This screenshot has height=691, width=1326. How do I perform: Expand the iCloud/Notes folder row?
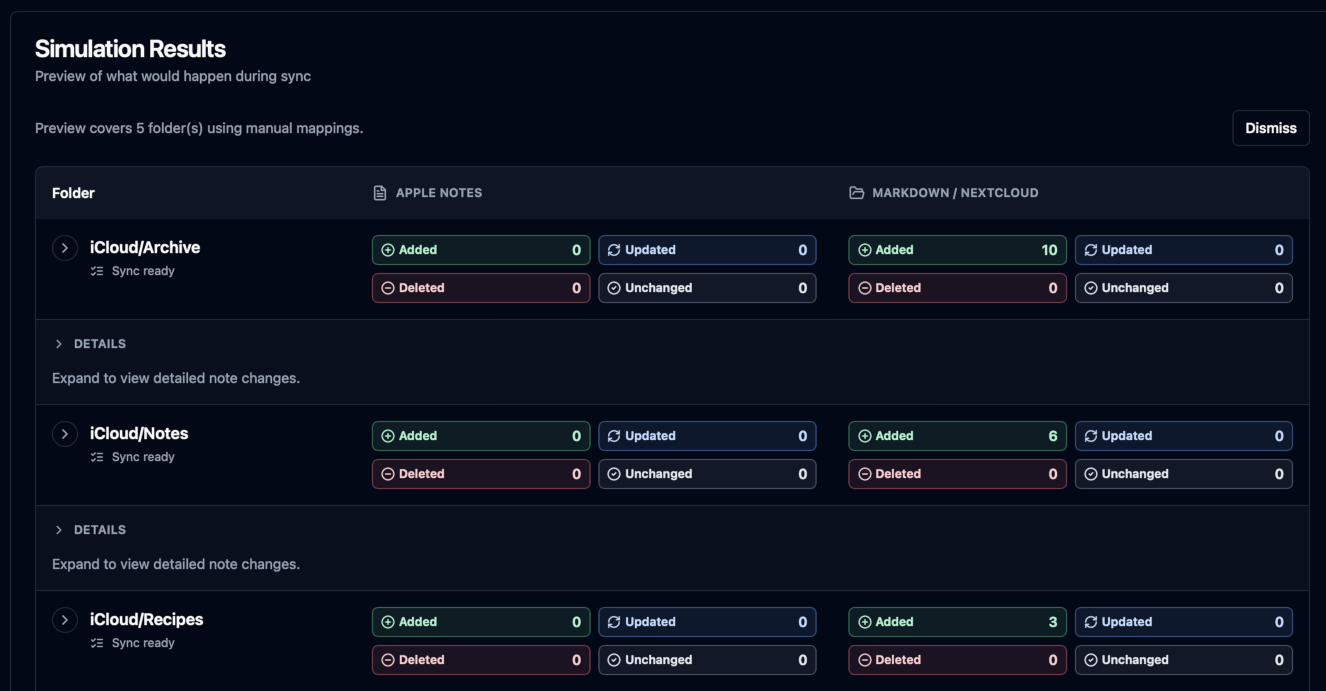[65, 434]
